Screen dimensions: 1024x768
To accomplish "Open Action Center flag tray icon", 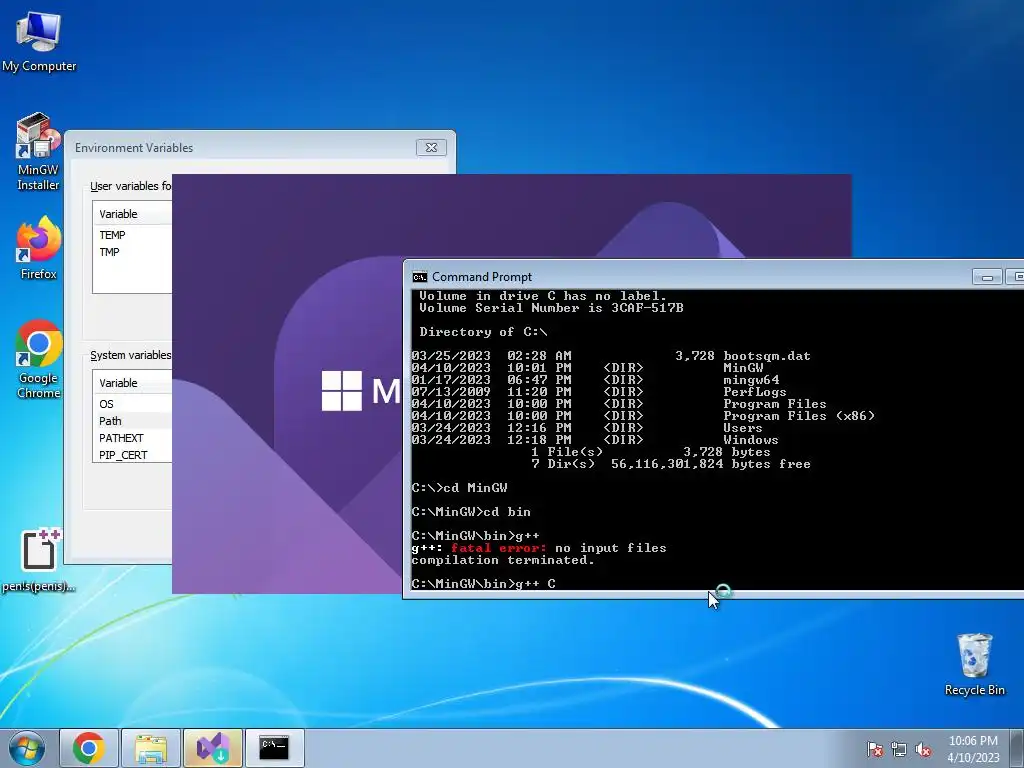I will (874, 749).
